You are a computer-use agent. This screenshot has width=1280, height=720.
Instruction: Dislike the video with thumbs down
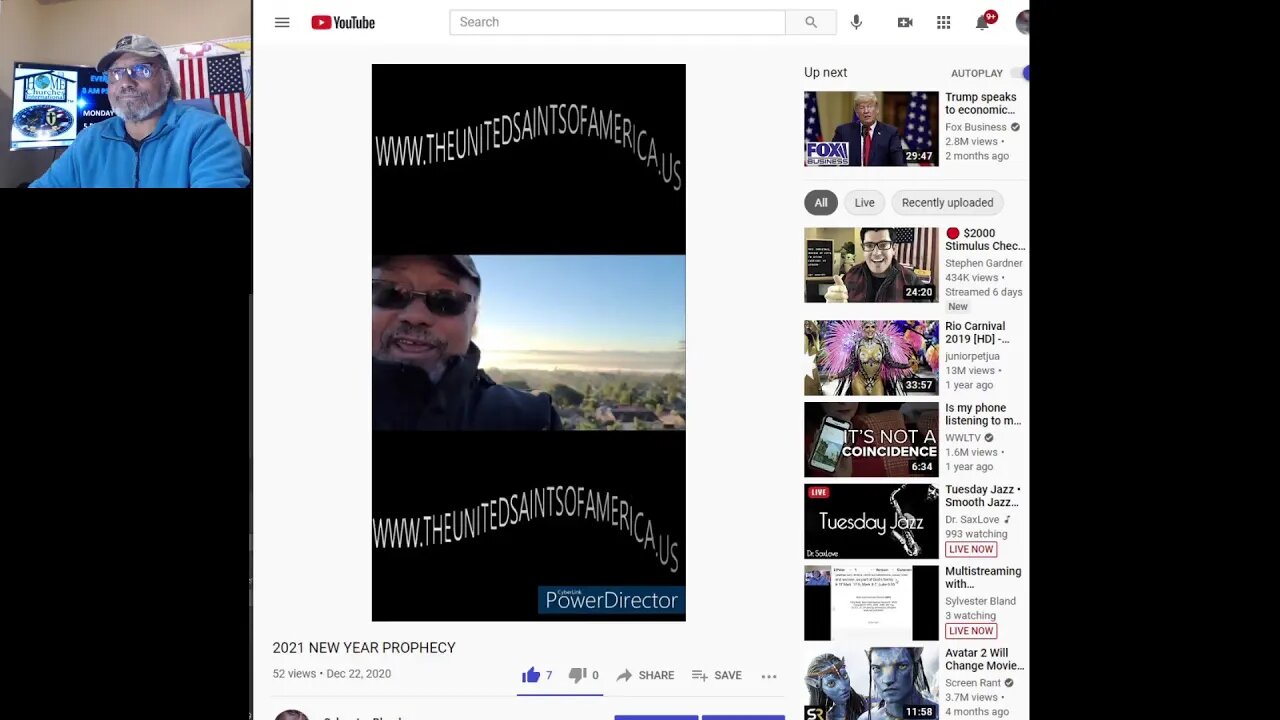coord(583,675)
